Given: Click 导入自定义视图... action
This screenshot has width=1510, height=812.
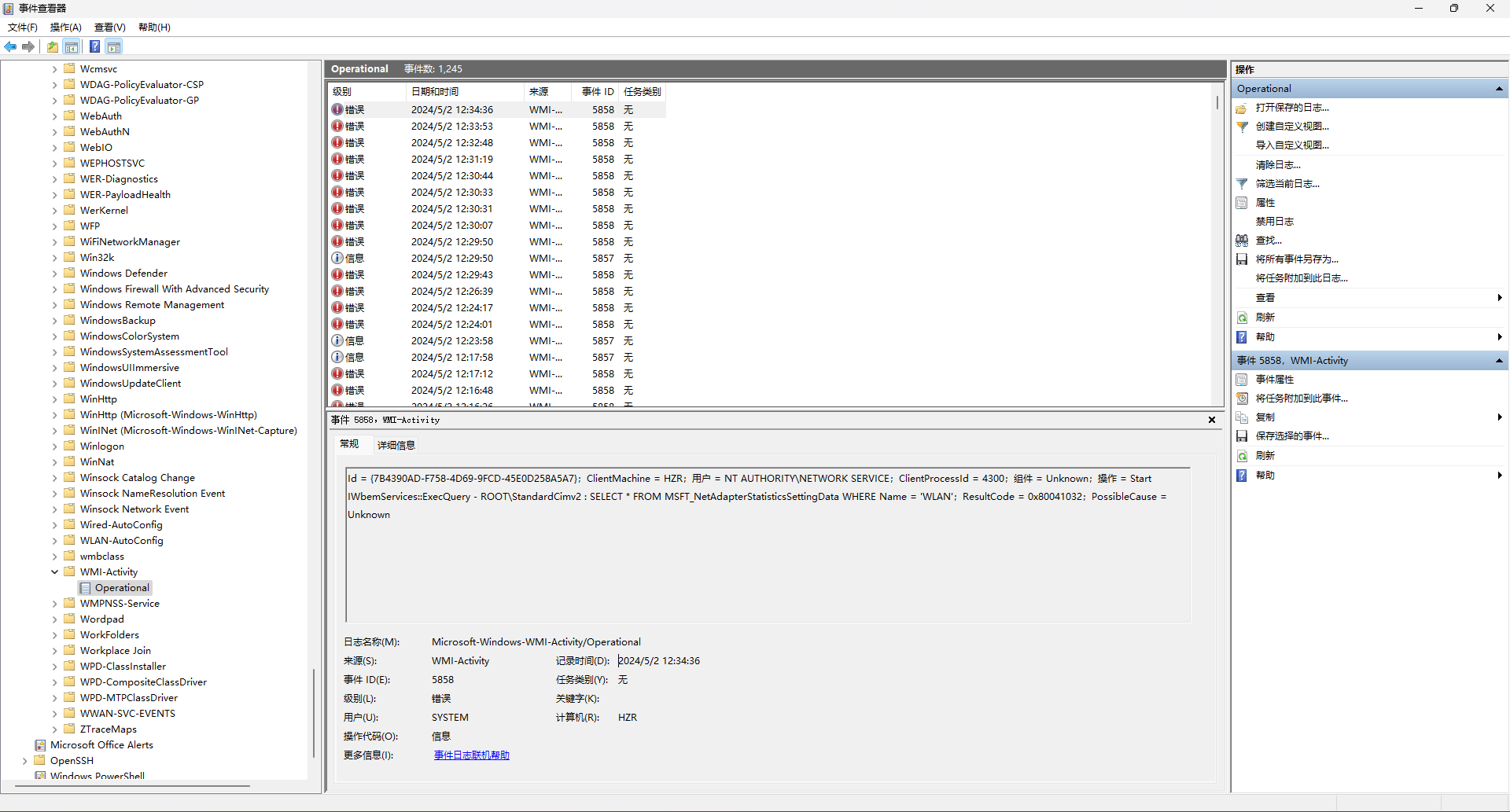Looking at the screenshot, I should pyautogui.click(x=1292, y=145).
